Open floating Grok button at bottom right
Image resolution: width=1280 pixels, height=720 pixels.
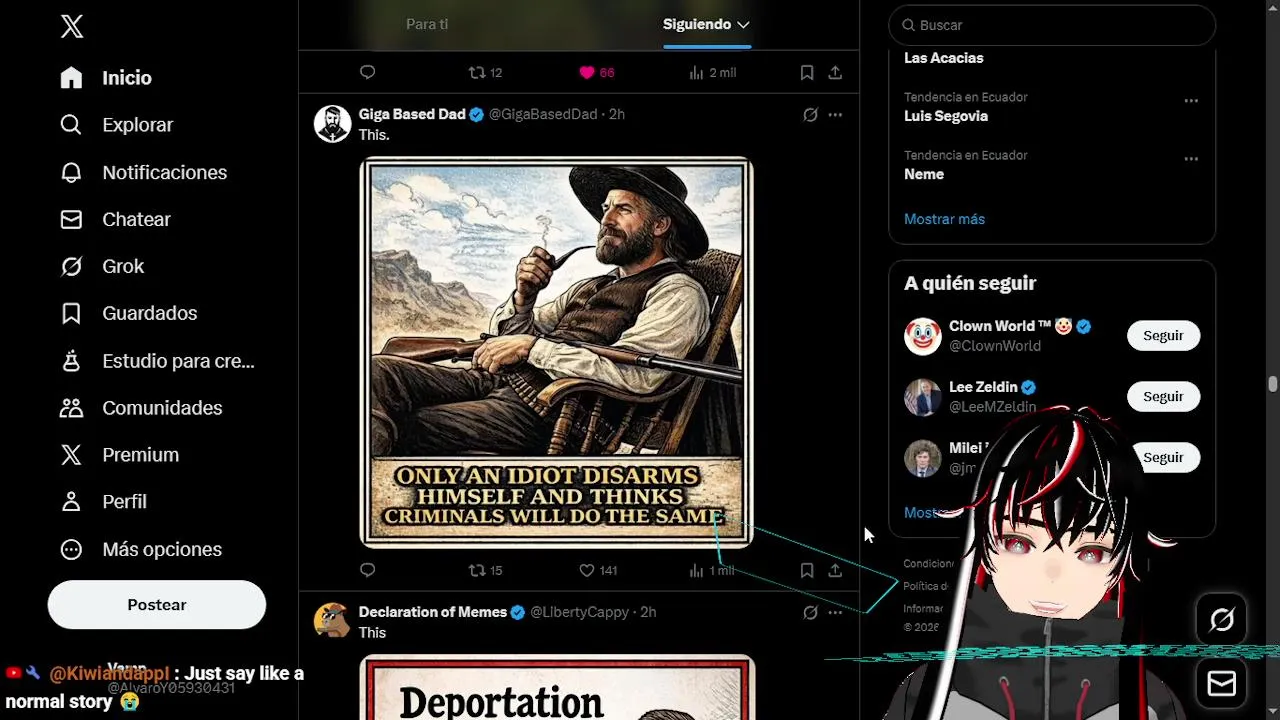pyautogui.click(x=1222, y=621)
